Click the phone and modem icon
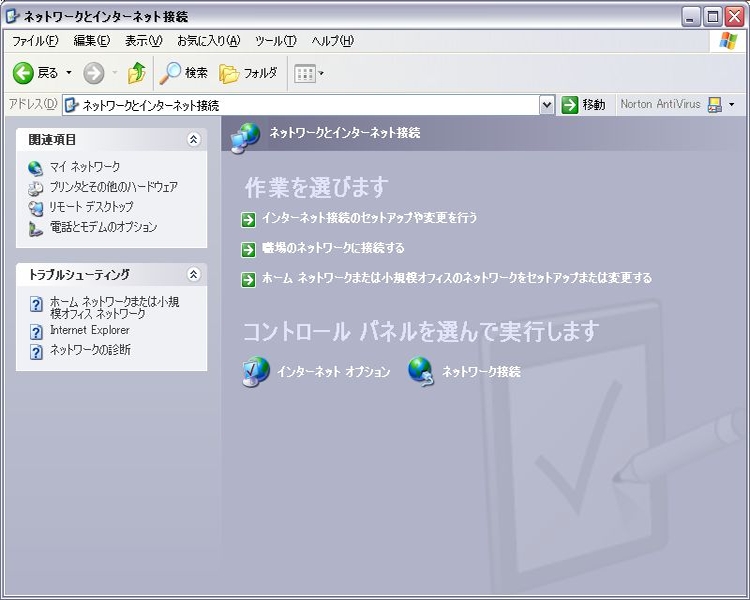The height and width of the screenshot is (600, 750). tap(35, 229)
